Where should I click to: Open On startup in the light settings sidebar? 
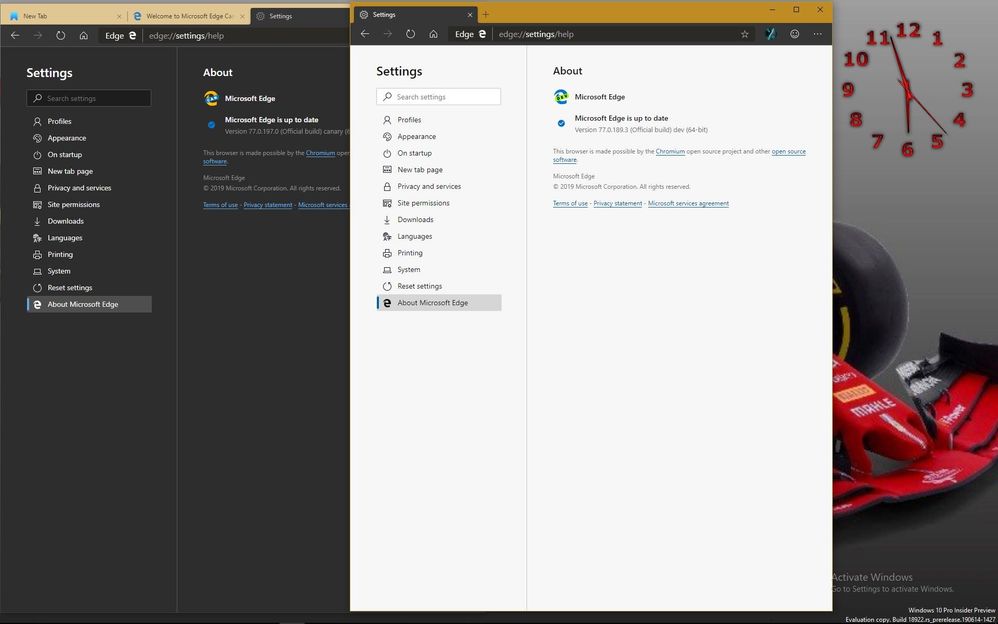[x=439, y=153]
